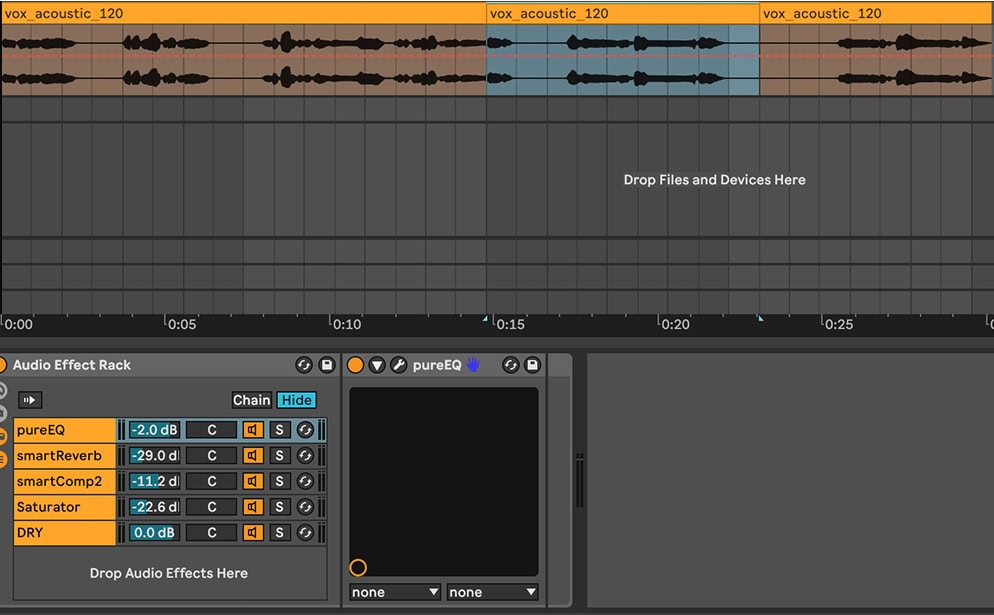
Task: Click the hot-swap icon on the Saturator chain
Action: (305, 507)
